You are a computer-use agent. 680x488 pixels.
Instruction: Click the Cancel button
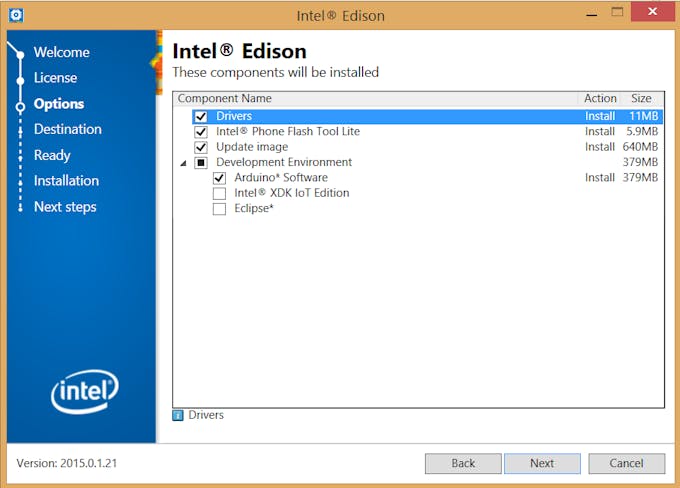pos(626,463)
